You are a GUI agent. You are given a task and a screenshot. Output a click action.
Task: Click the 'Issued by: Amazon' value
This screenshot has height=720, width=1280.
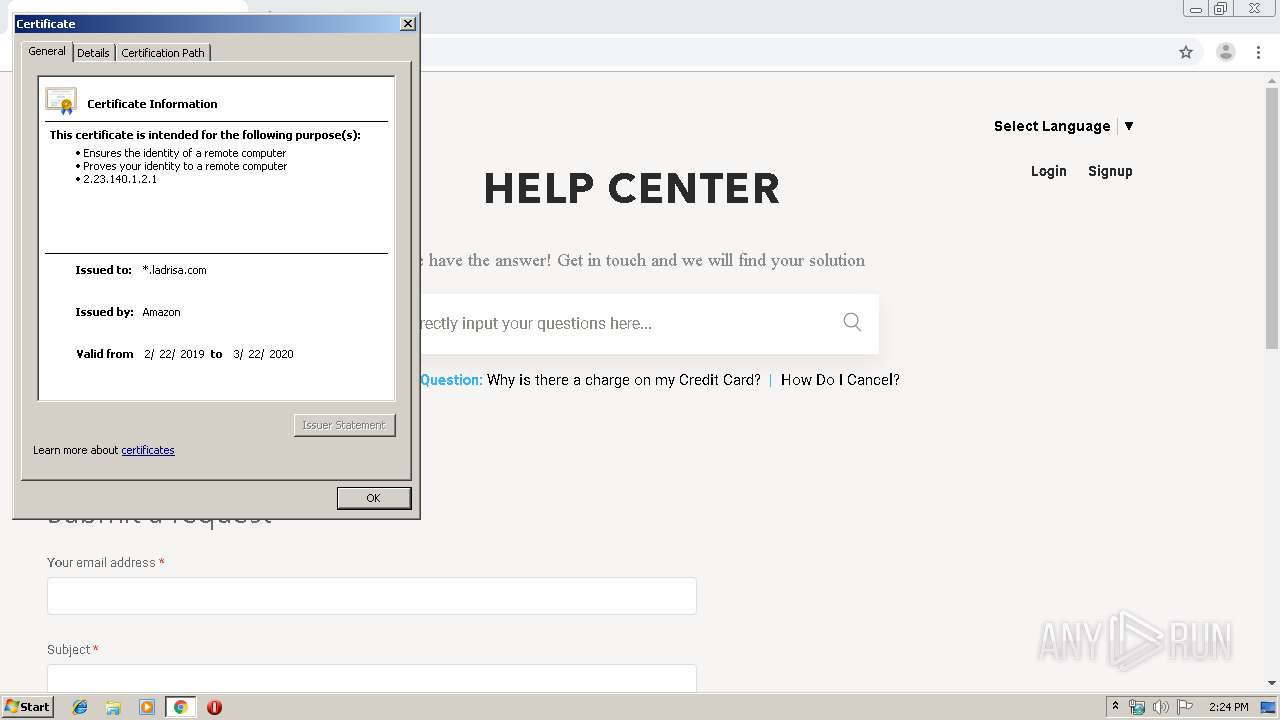(x=161, y=312)
